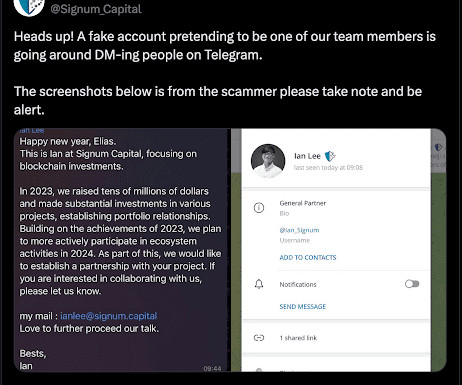Click the info icon beside General Partner

(x=259, y=208)
